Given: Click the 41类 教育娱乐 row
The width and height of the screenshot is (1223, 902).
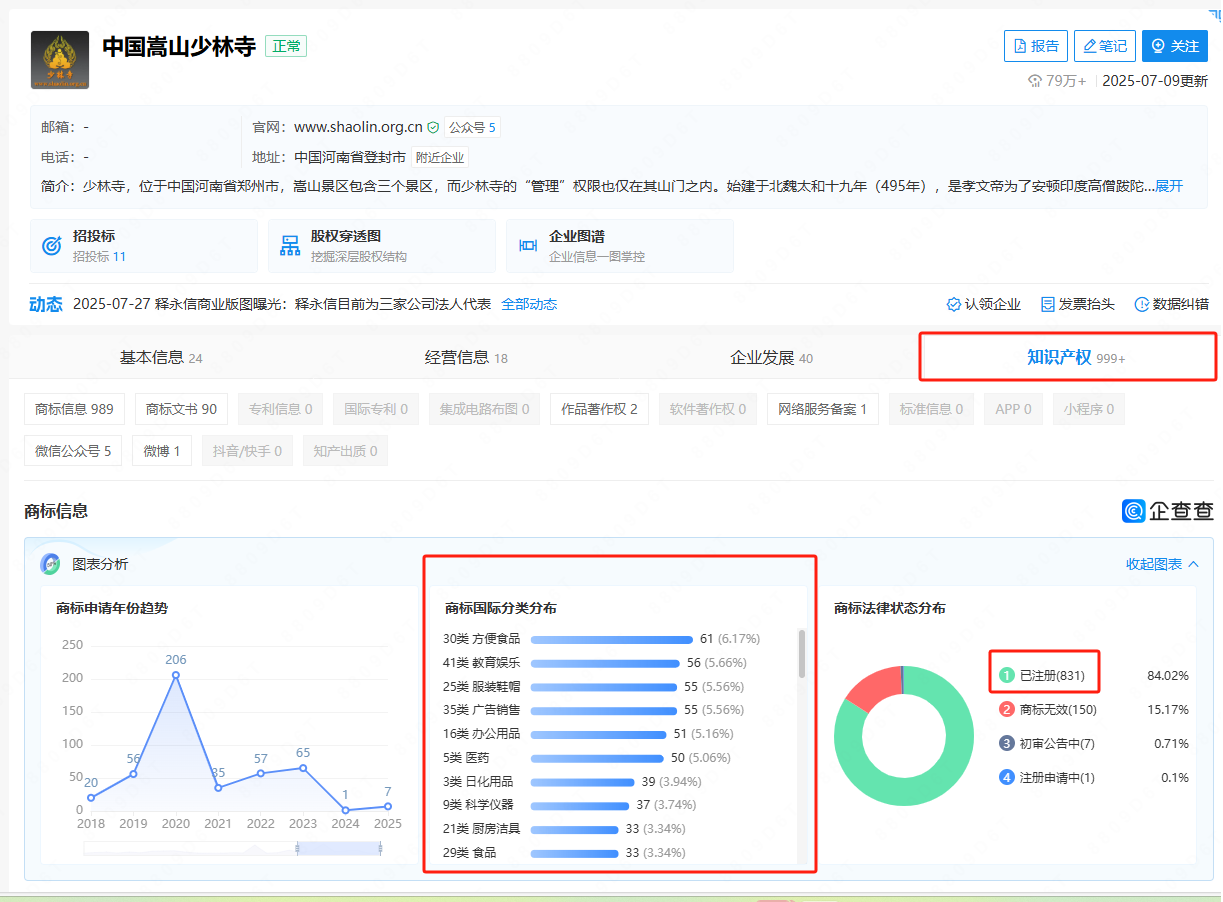Looking at the screenshot, I should click(x=595, y=662).
